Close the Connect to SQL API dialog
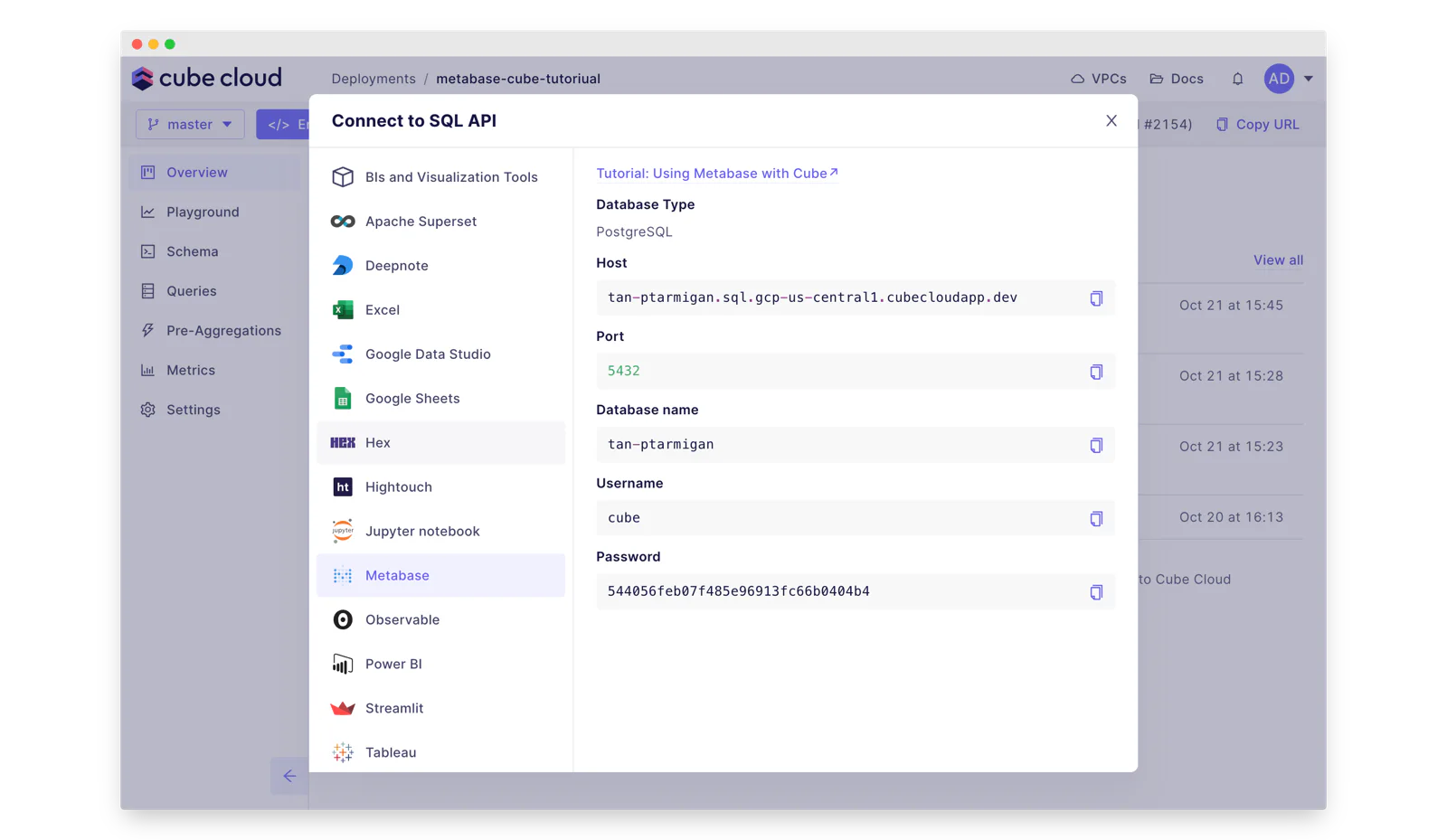Viewport: 1447px width, 840px height. point(1111,120)
